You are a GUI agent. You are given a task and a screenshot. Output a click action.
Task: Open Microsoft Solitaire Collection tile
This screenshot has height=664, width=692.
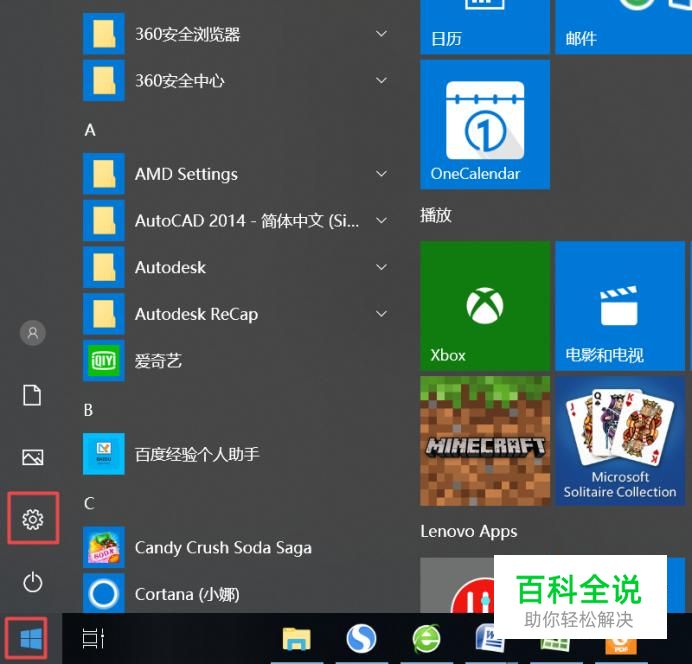(620, 441)
